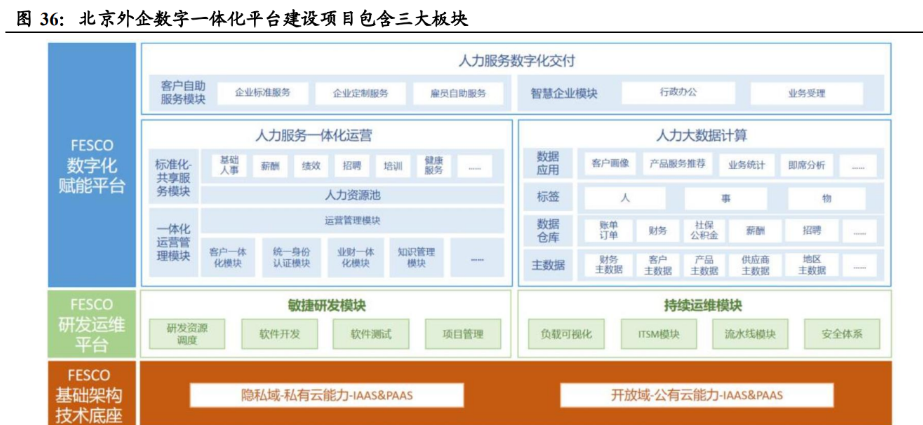Click the '人力大数据计算' section heading
Image resolution: width=923 pixels, height=425 pixels.
[702, 136]
